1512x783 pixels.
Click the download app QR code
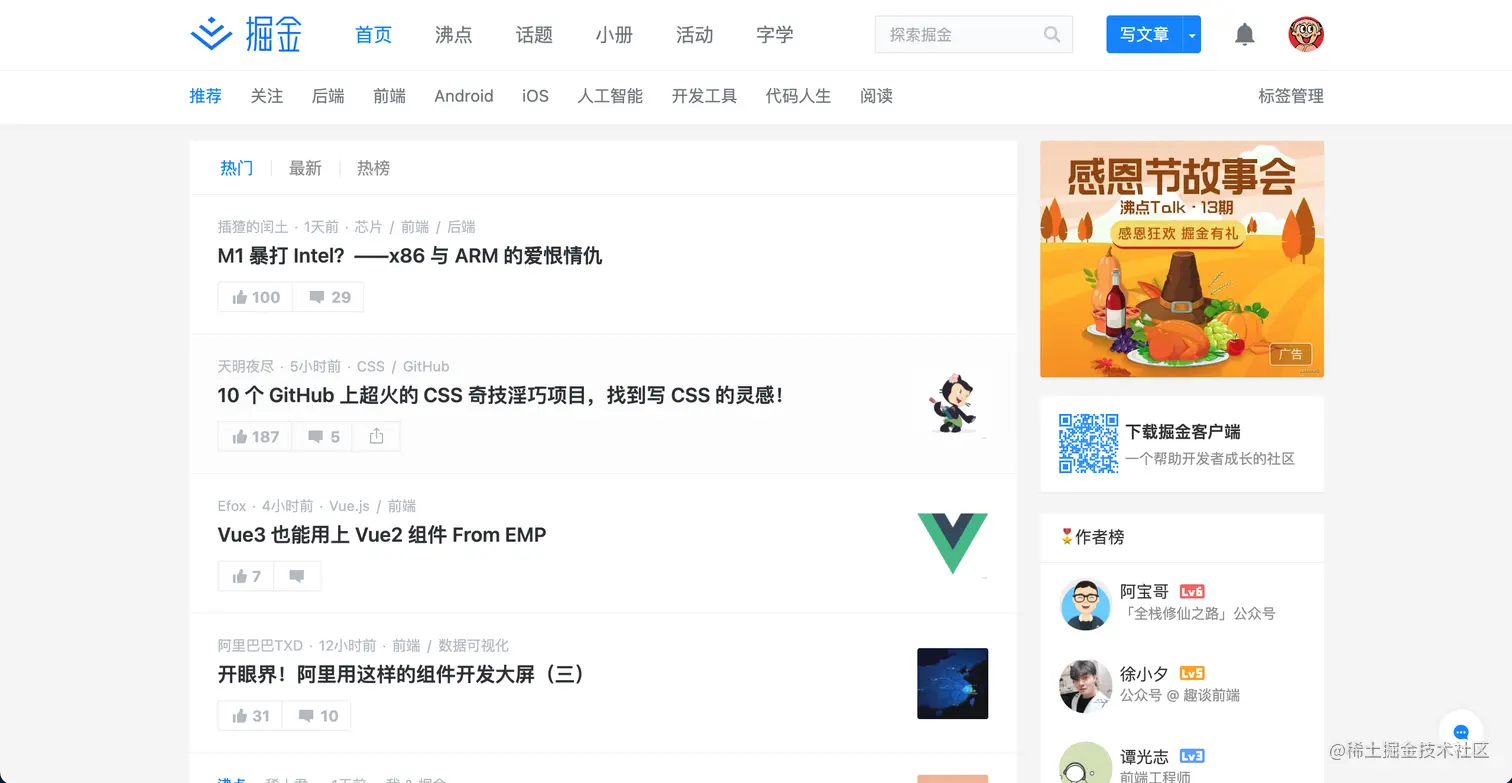1088,443
